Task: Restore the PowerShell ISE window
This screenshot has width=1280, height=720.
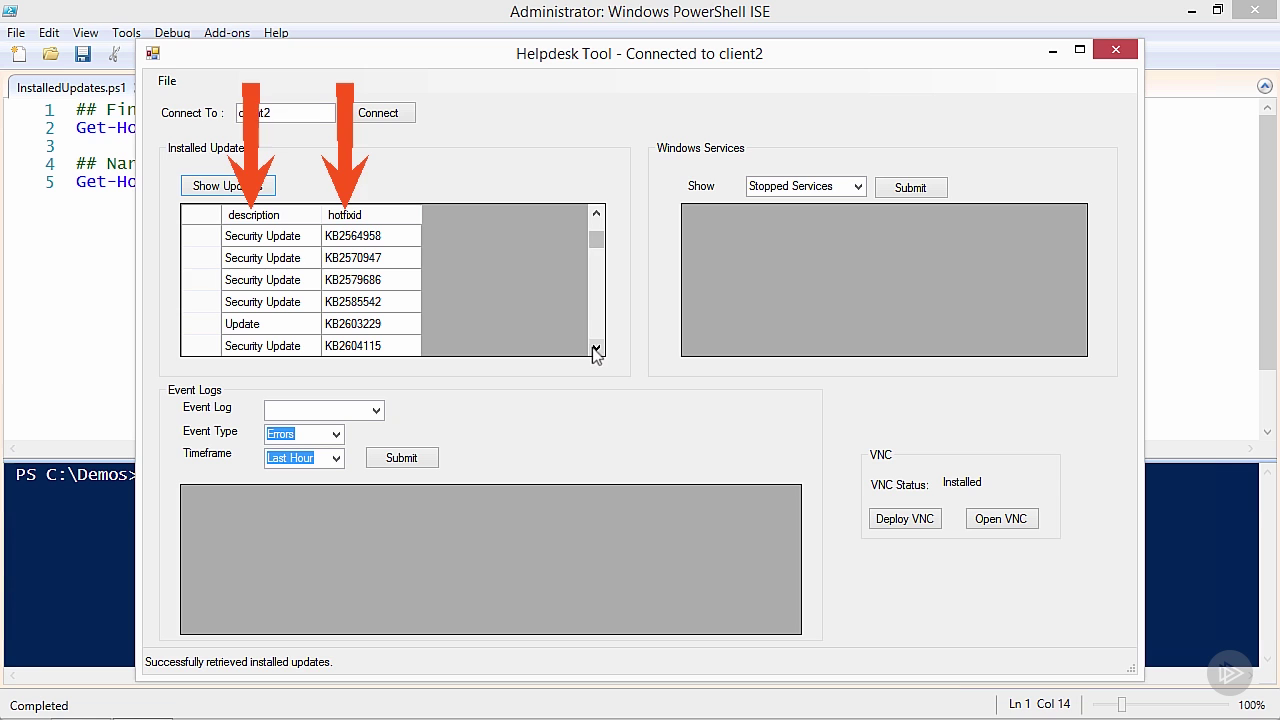Action: tap(1218, 10)
